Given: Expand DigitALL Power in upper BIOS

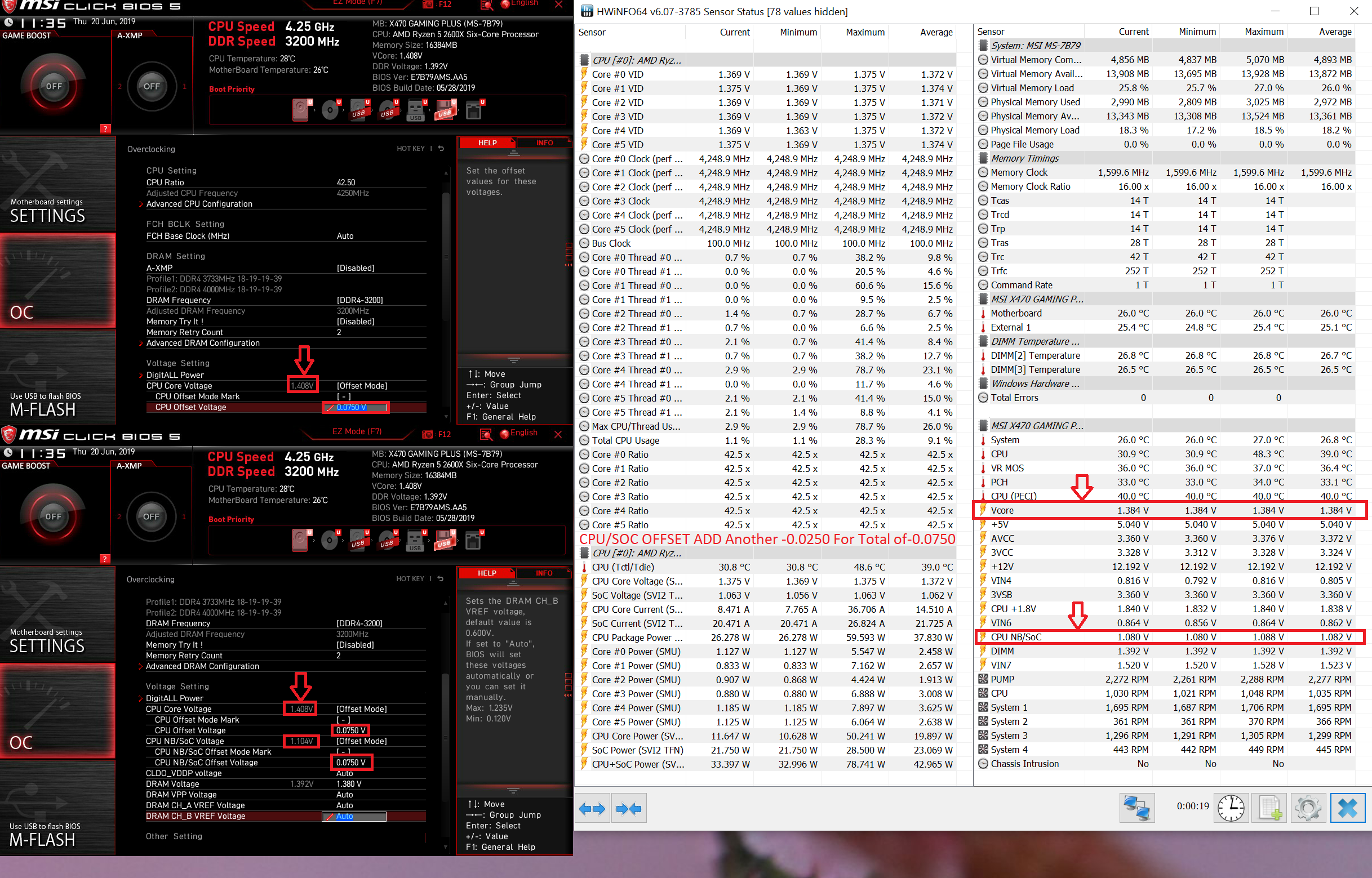Looking at the screenshot, I should pos(175,375).
